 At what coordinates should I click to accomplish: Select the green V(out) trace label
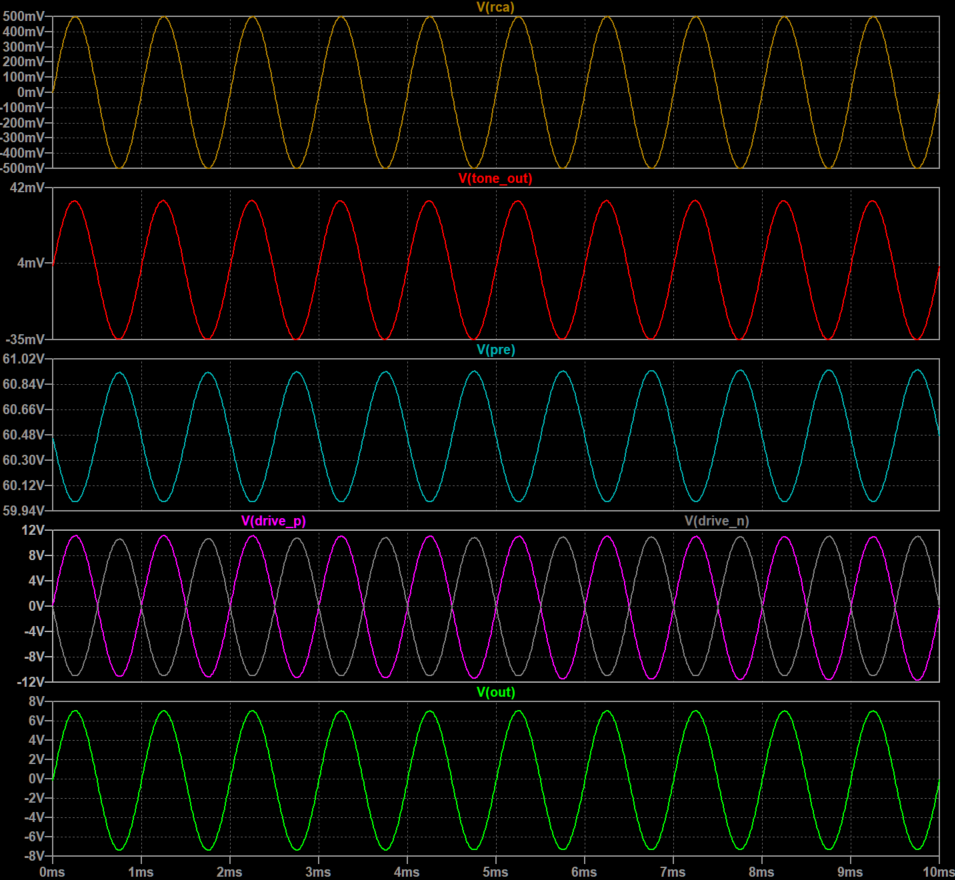pyautogui.click(x=494, y=692)
